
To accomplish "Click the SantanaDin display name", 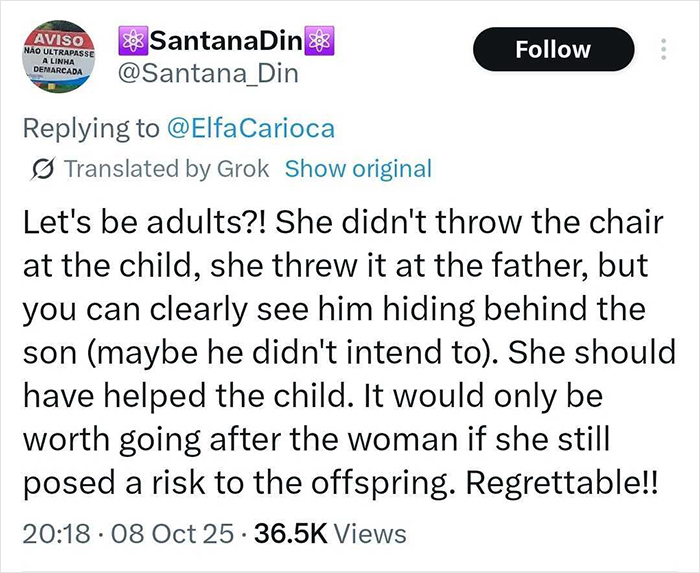I will pos(225,41).
